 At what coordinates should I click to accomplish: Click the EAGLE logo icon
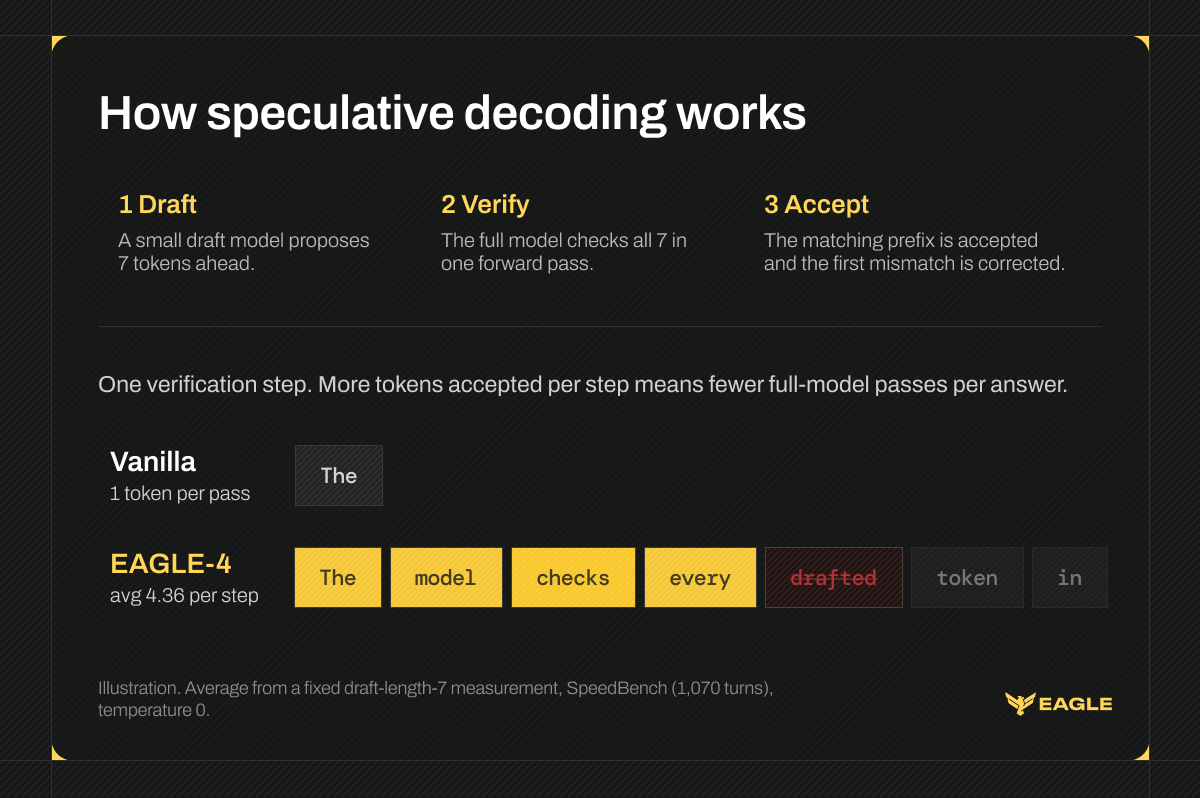click(x=1019, y=704)
